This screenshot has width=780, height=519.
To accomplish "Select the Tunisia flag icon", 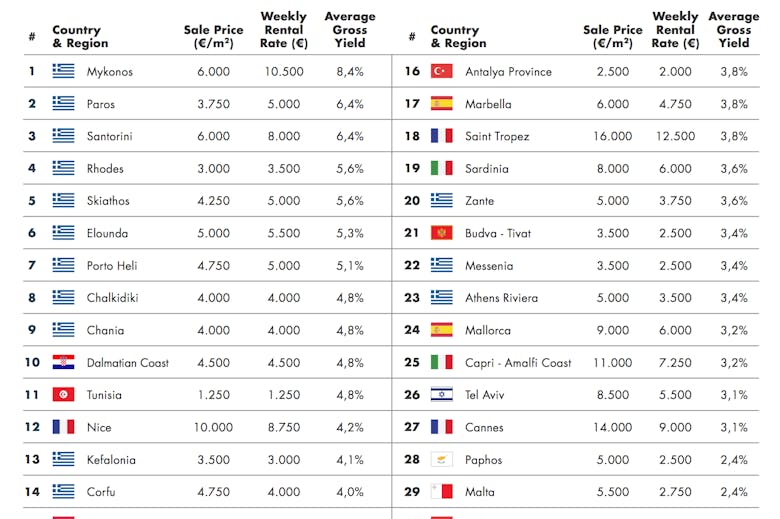I will point(64,394).
